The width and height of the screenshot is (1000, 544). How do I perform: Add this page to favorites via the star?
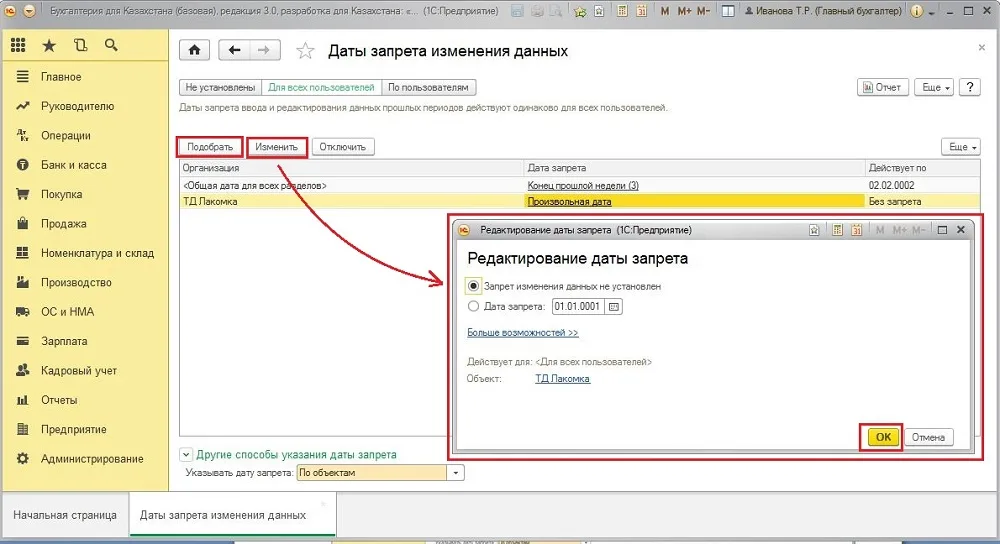tap(305, 51)
